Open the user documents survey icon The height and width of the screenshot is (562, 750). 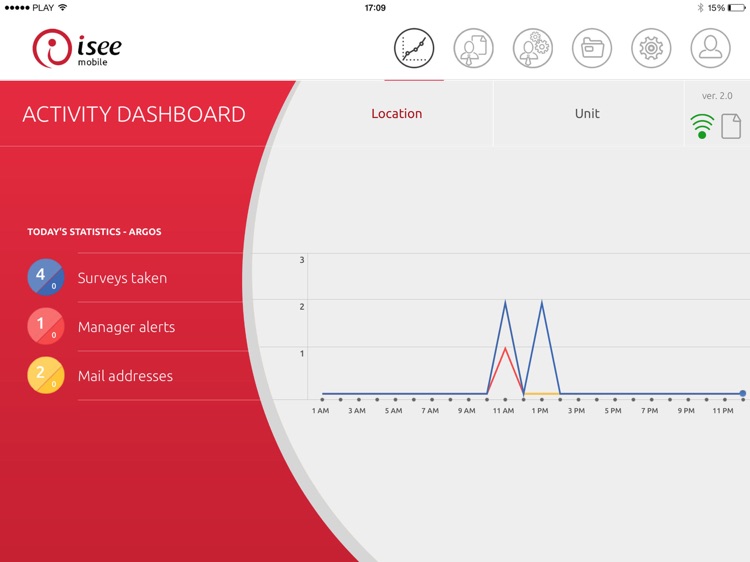click(x=473, y=48)
